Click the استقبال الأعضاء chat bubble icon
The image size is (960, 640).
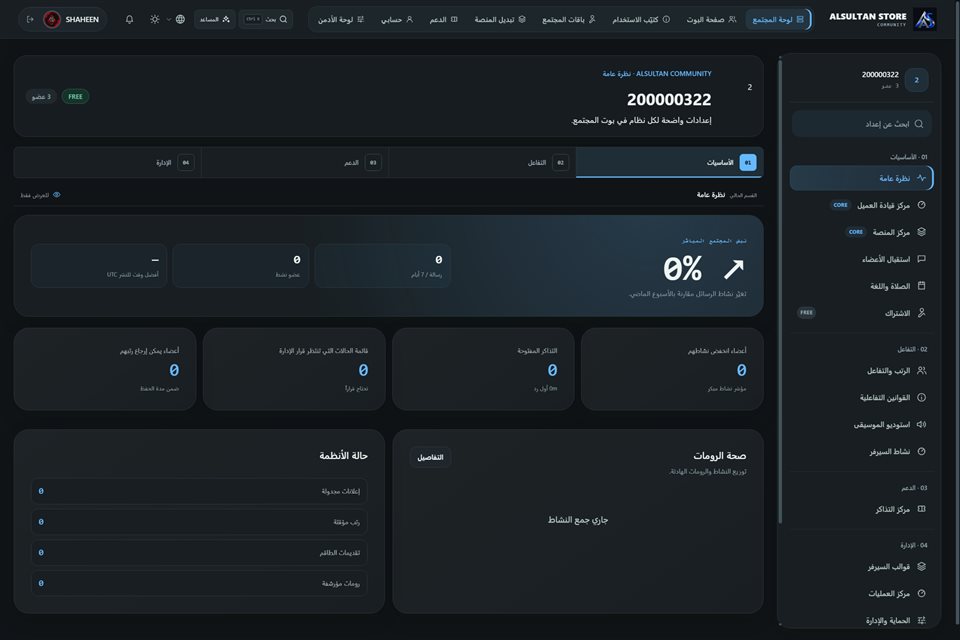[x=921, y=259]
